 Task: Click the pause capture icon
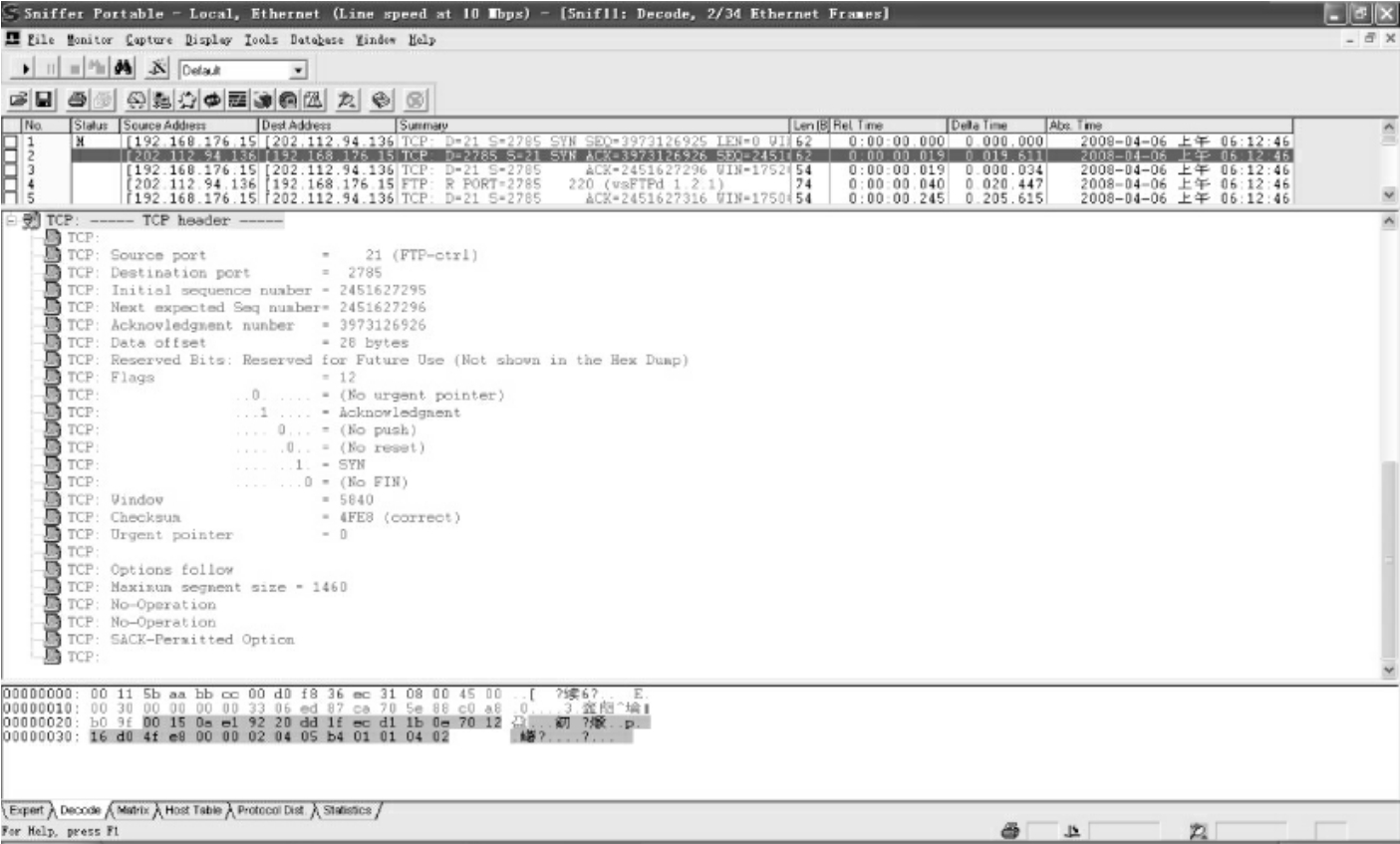pyautogui.click(x=50, y=70)
